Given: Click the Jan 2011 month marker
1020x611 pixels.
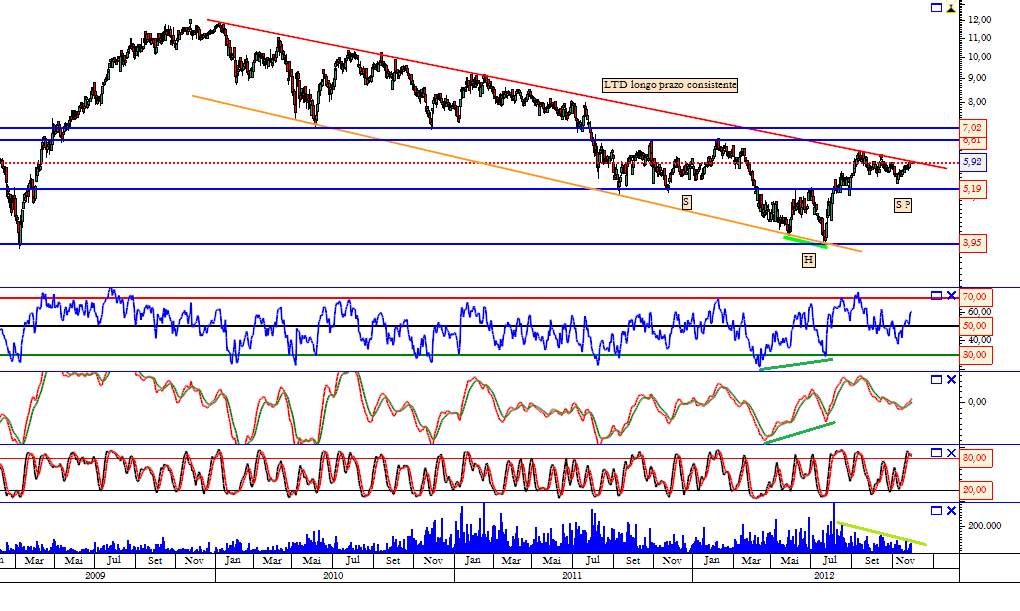Looking at the screenshot, I should coord(473,560).
